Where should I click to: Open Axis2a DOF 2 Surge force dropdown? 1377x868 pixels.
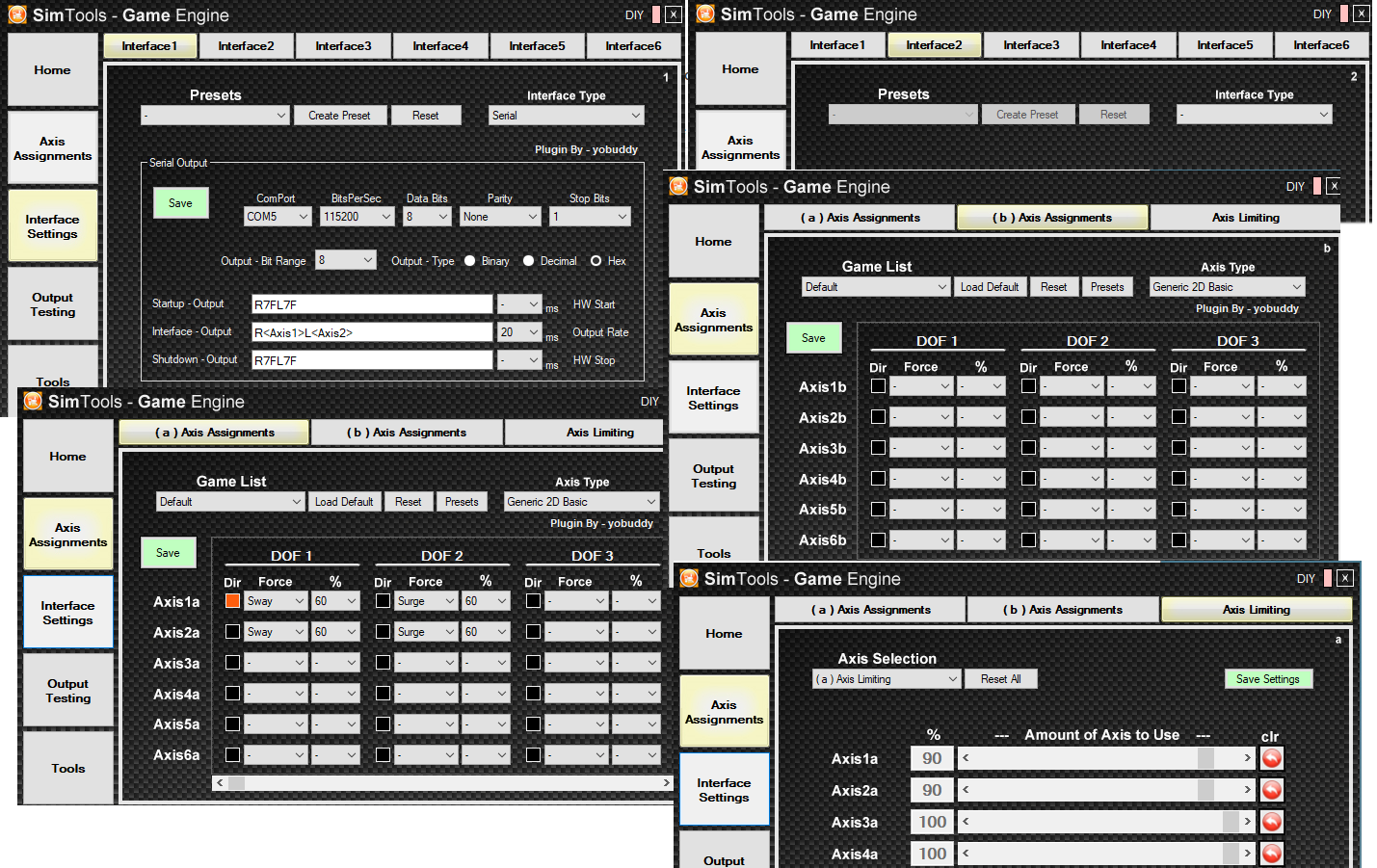coord(426,632)
